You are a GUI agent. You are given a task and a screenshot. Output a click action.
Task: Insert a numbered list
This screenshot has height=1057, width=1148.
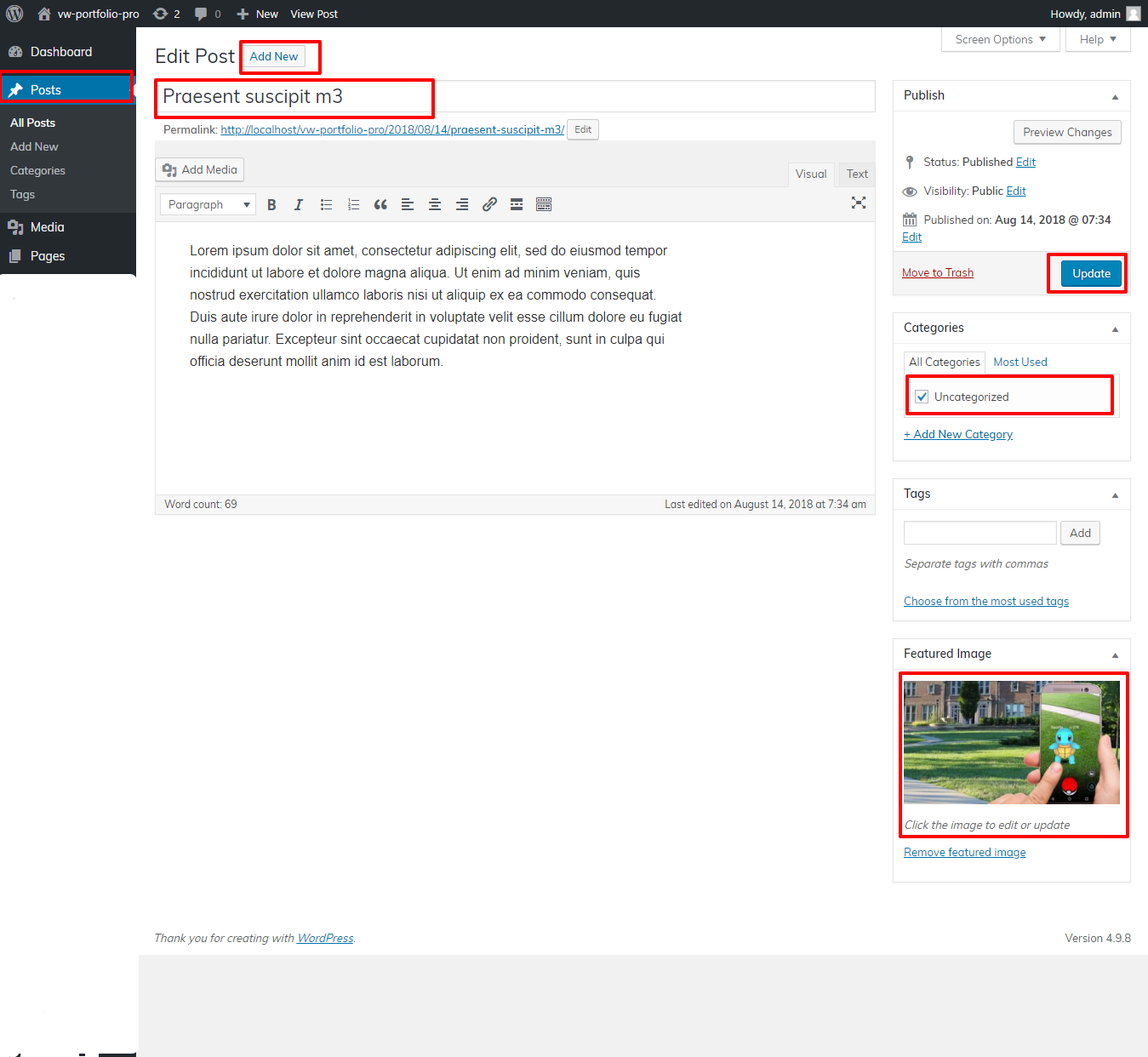coord(353,205)
